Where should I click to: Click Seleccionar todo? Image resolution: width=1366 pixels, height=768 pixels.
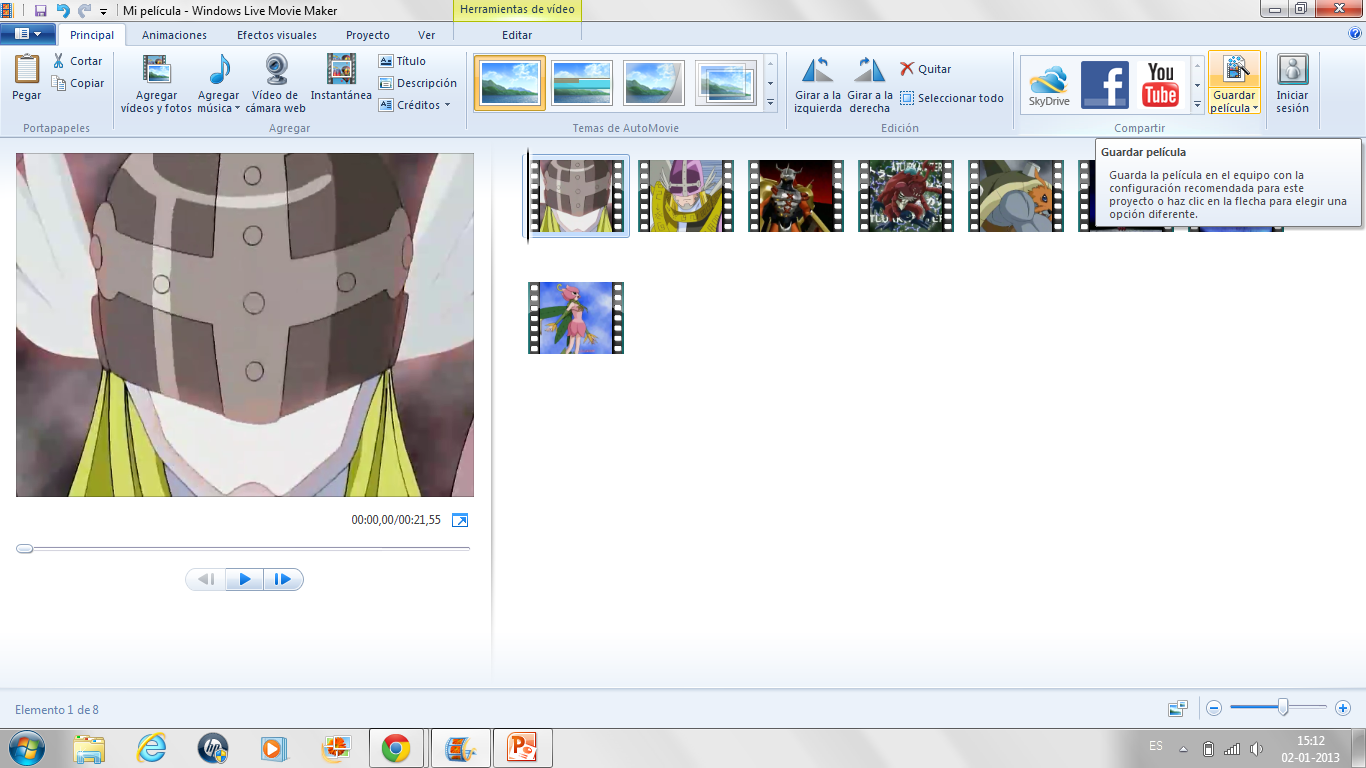[x=951, y=98]
